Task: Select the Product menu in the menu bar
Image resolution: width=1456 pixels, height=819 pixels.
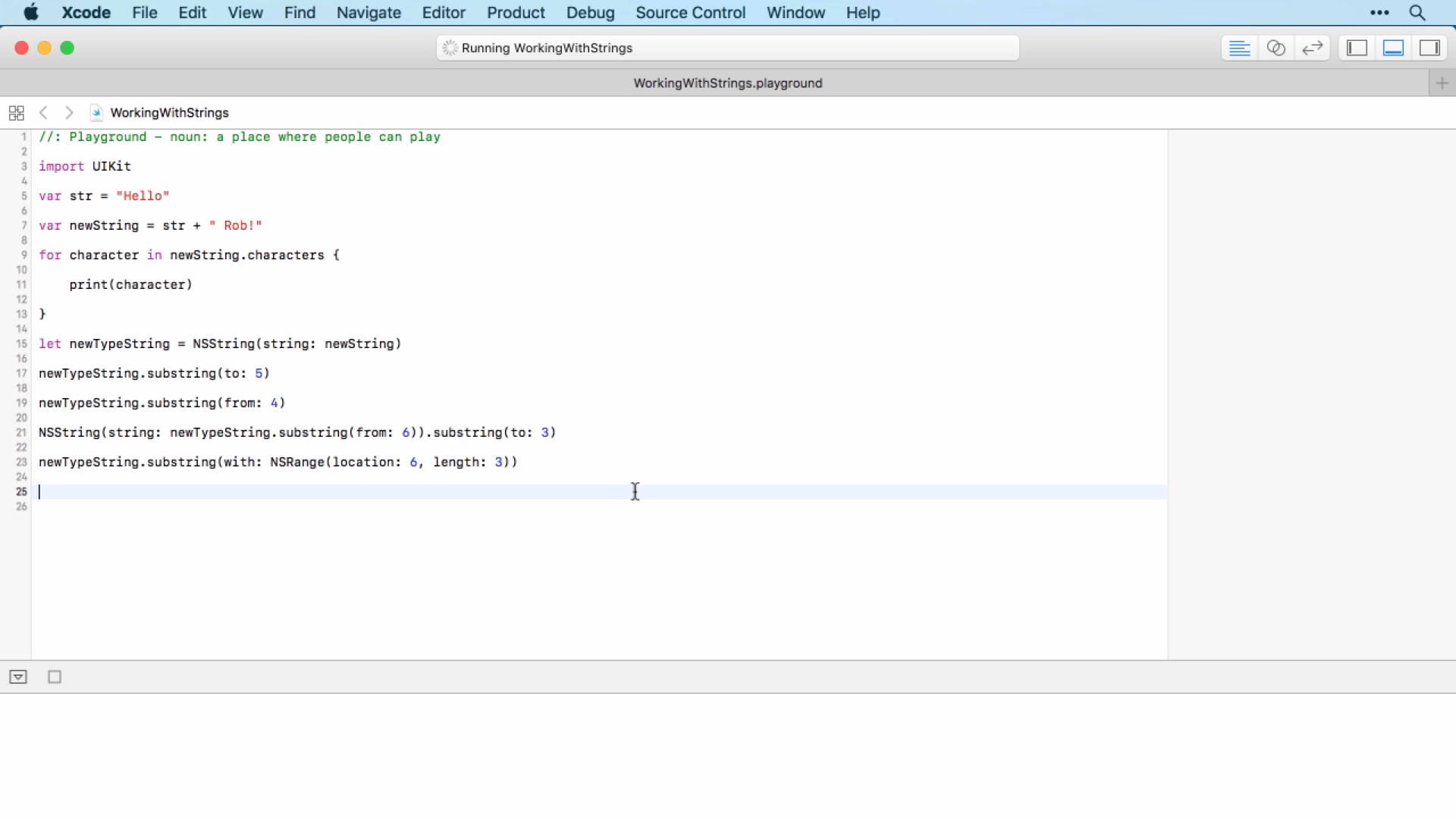Action: 515,13
